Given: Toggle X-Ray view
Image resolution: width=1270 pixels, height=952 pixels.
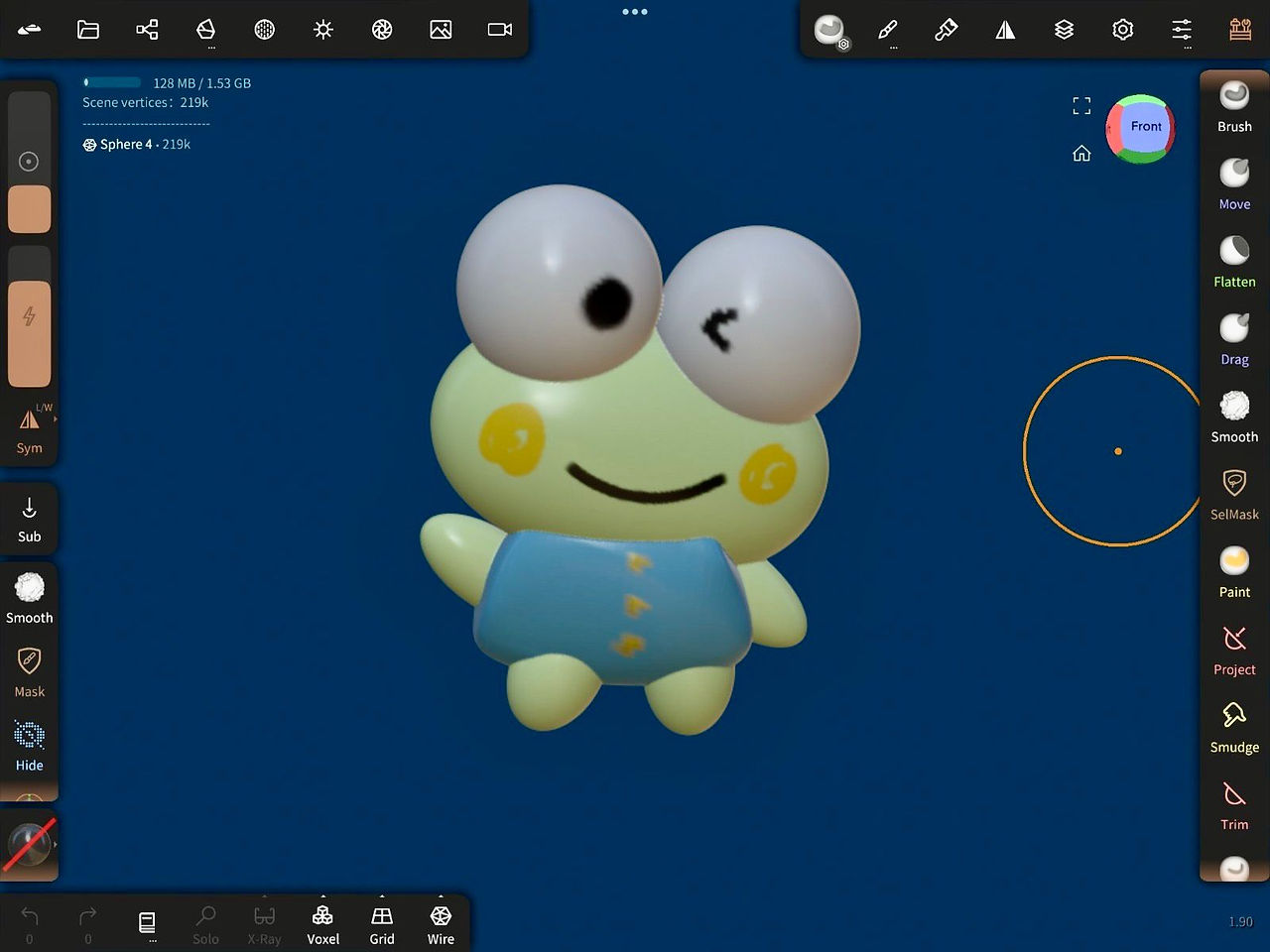Looking at the screenshot, I should tap(264, 924).
